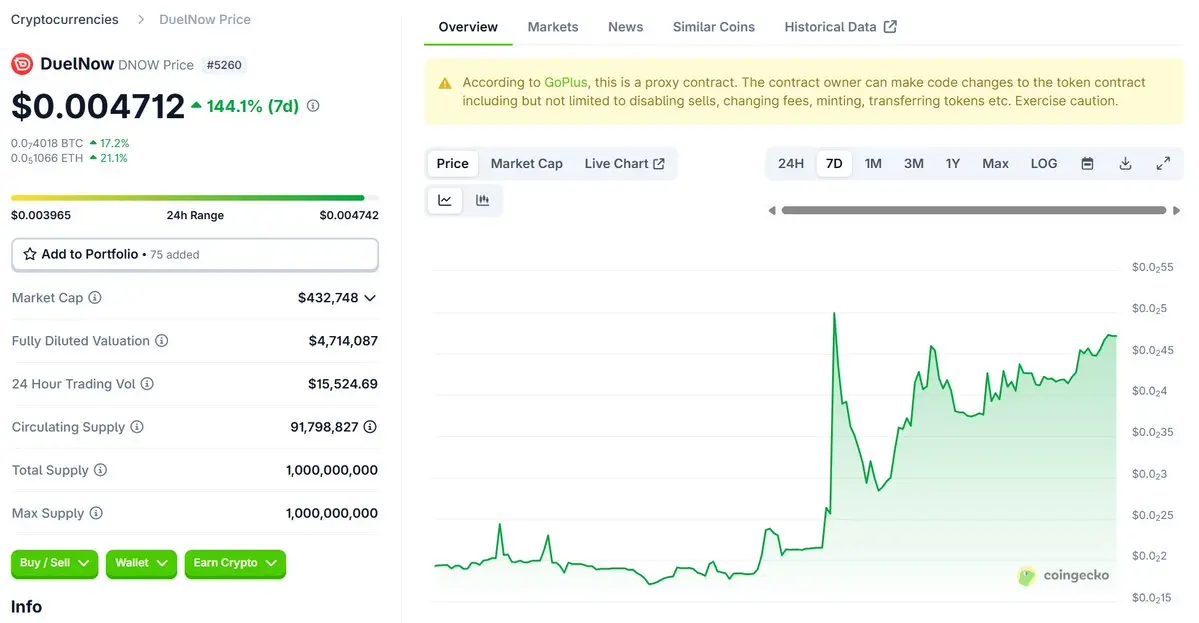This screenshot has width=1199, height=623.
Task: Click the star icon in Add to Portfolio
Action: tap(30, 254)
